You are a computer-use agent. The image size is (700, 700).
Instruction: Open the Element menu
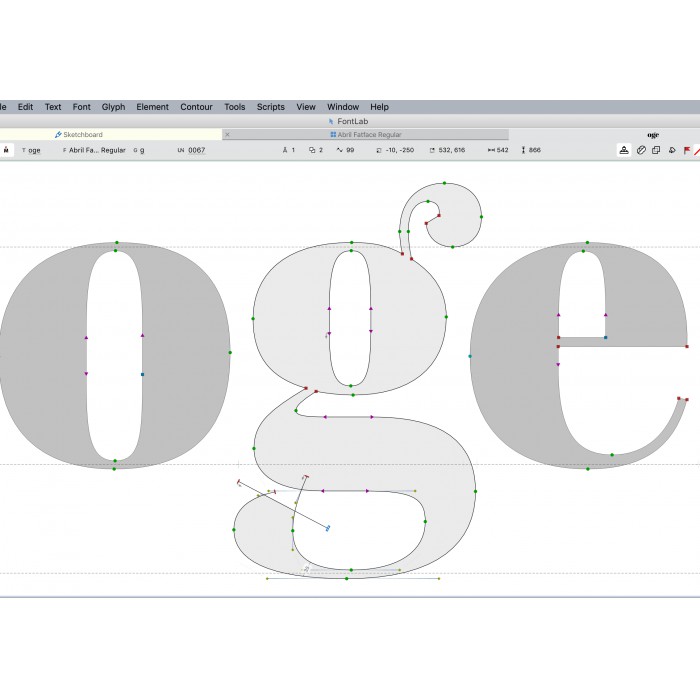click(152, 107)
